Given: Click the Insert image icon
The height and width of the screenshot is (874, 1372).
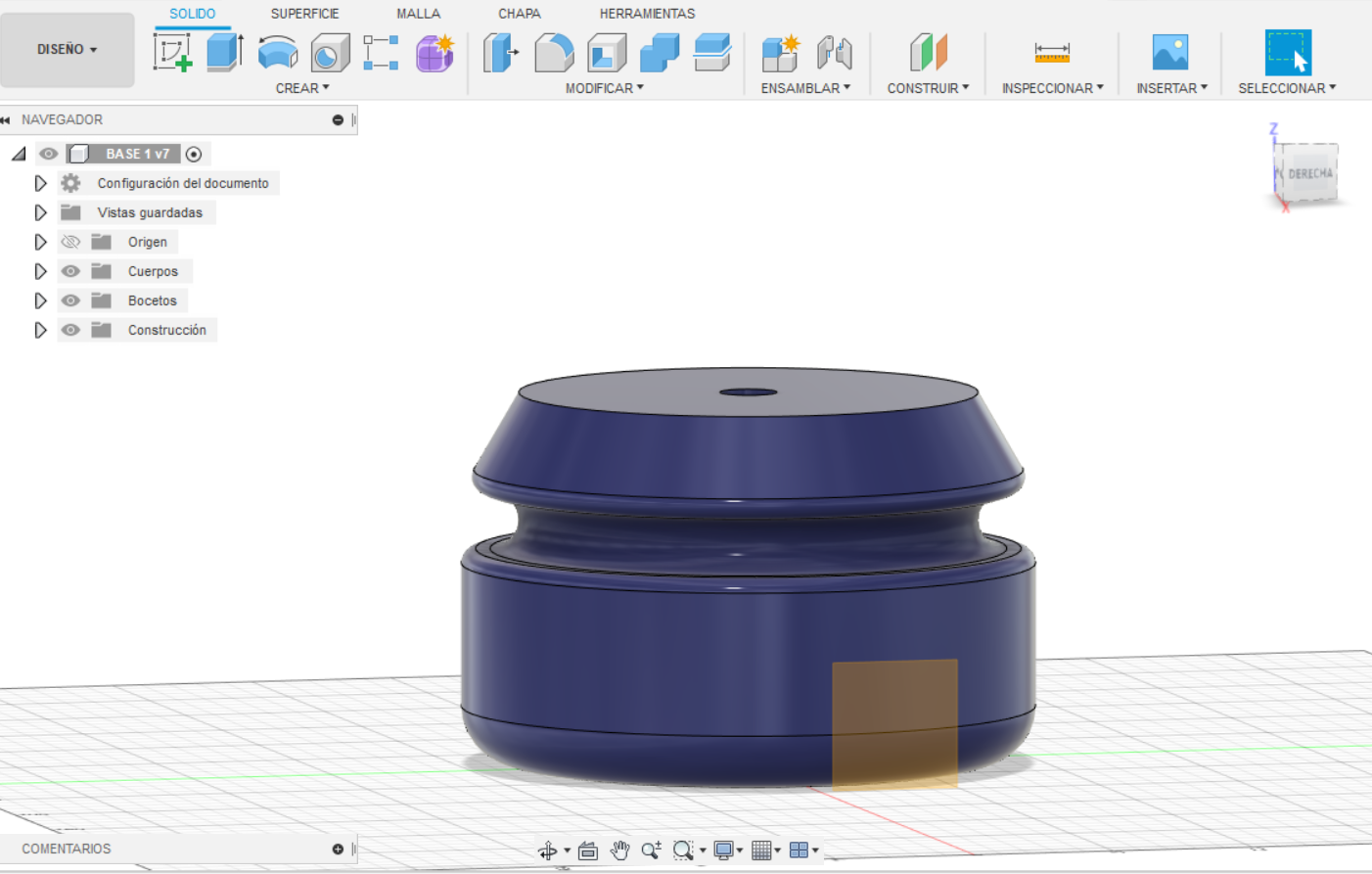Looking at the screenshot, I should 1170,53.
